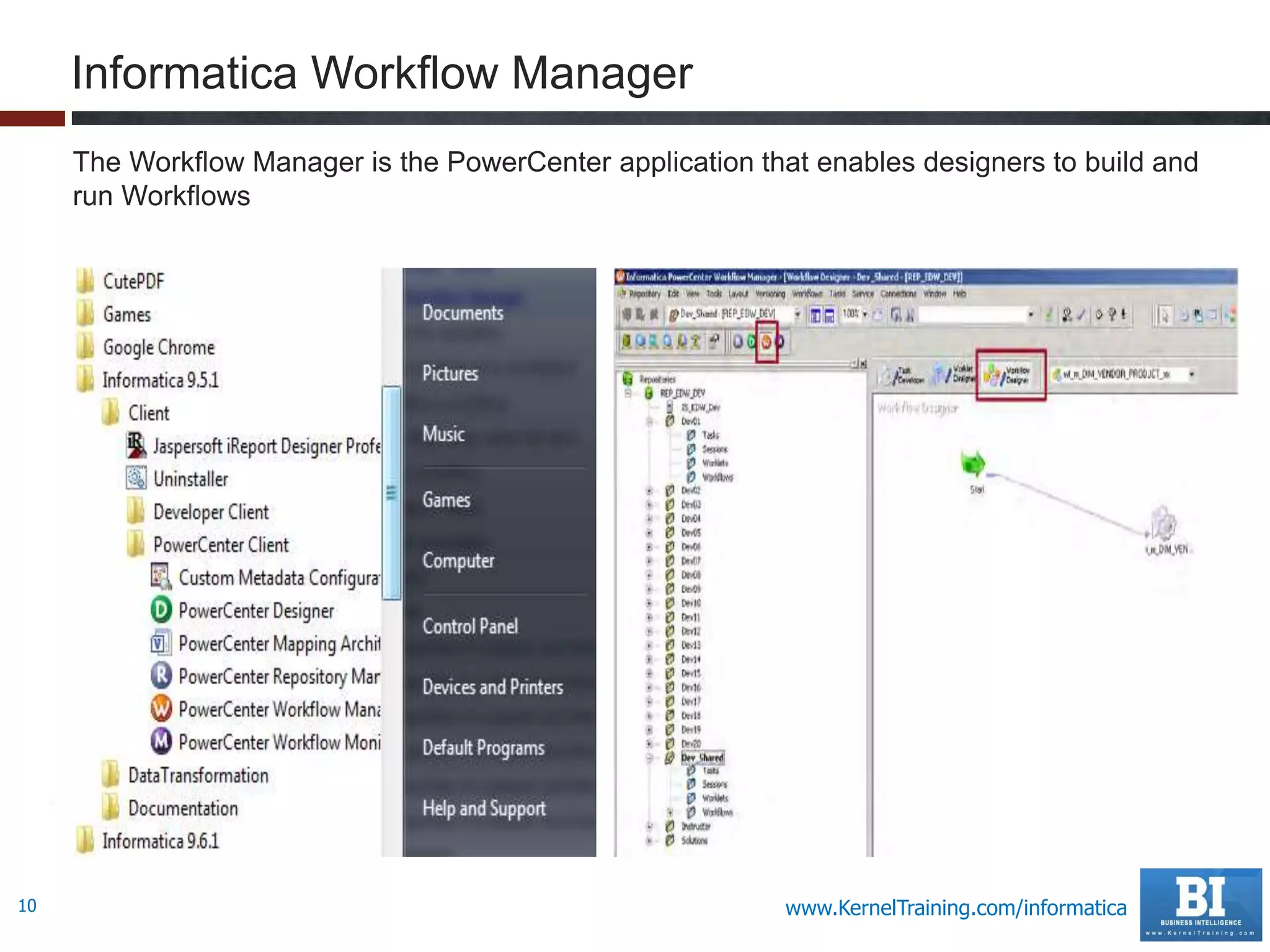This screenshot has width=1270, height=952.
Task: Open Help and Support
Action: point(484,808)
